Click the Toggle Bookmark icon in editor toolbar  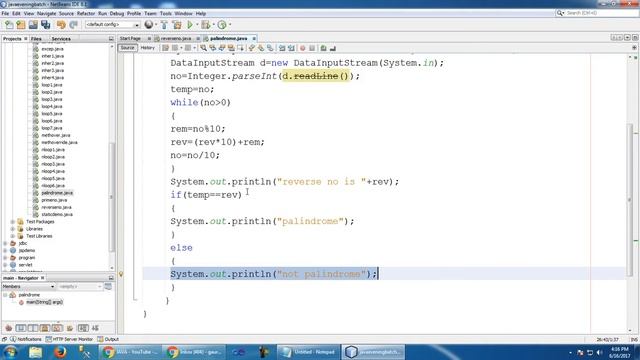[270, 48]
